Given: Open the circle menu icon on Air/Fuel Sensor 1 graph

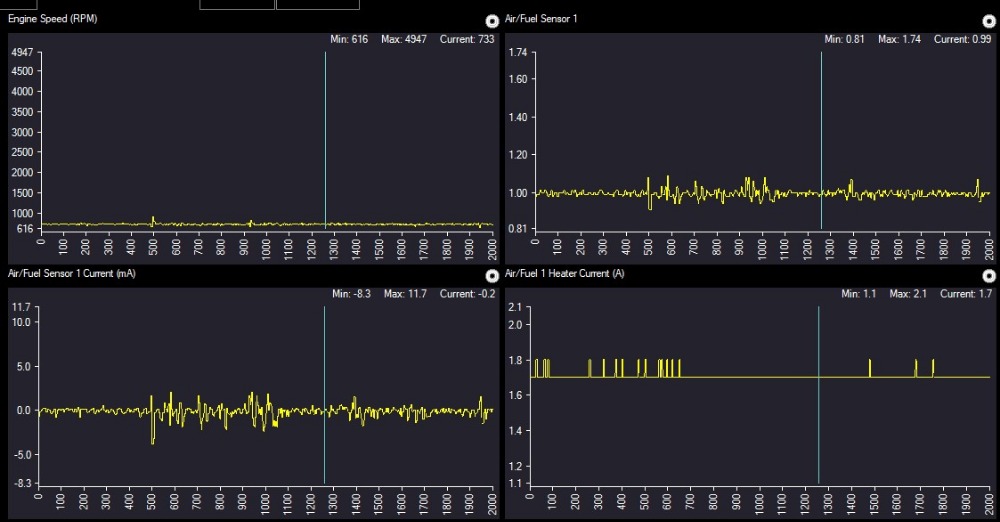Looking at the screenshot, I should 989,21.
